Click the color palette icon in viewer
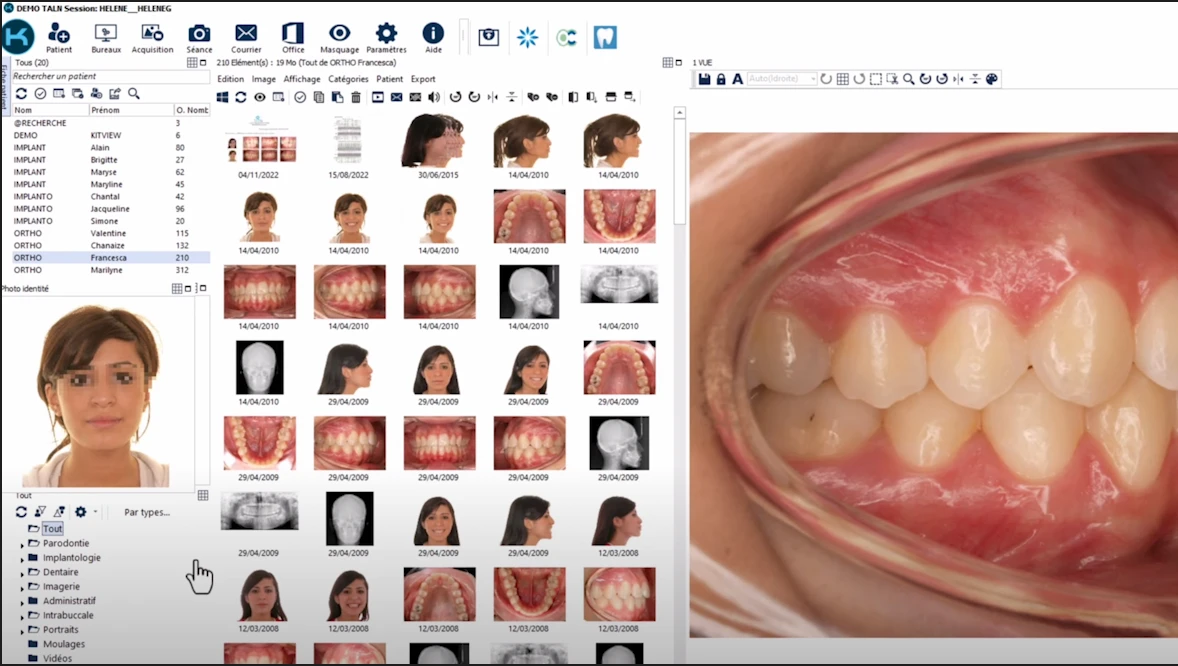The width and height of the screenshot is (1178, 666). tap(992, 79)
